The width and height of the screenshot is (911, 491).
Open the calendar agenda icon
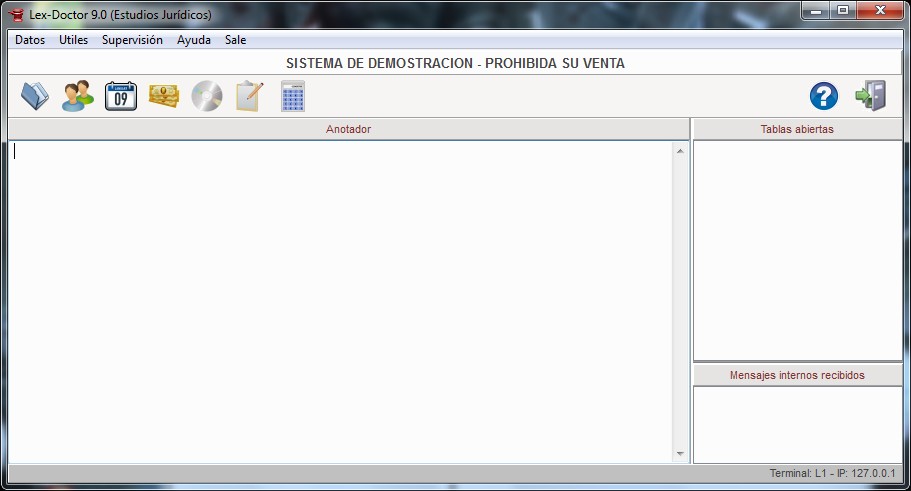(121, 96)
